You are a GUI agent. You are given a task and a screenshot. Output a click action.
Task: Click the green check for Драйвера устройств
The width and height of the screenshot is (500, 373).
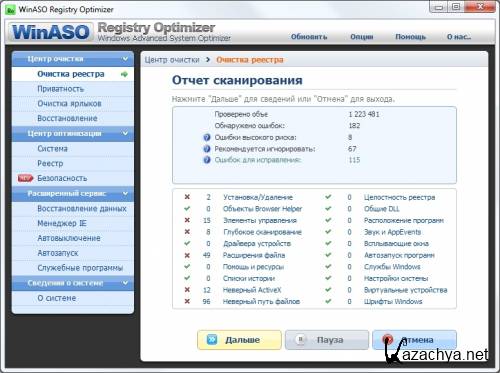tap(187, 243)
